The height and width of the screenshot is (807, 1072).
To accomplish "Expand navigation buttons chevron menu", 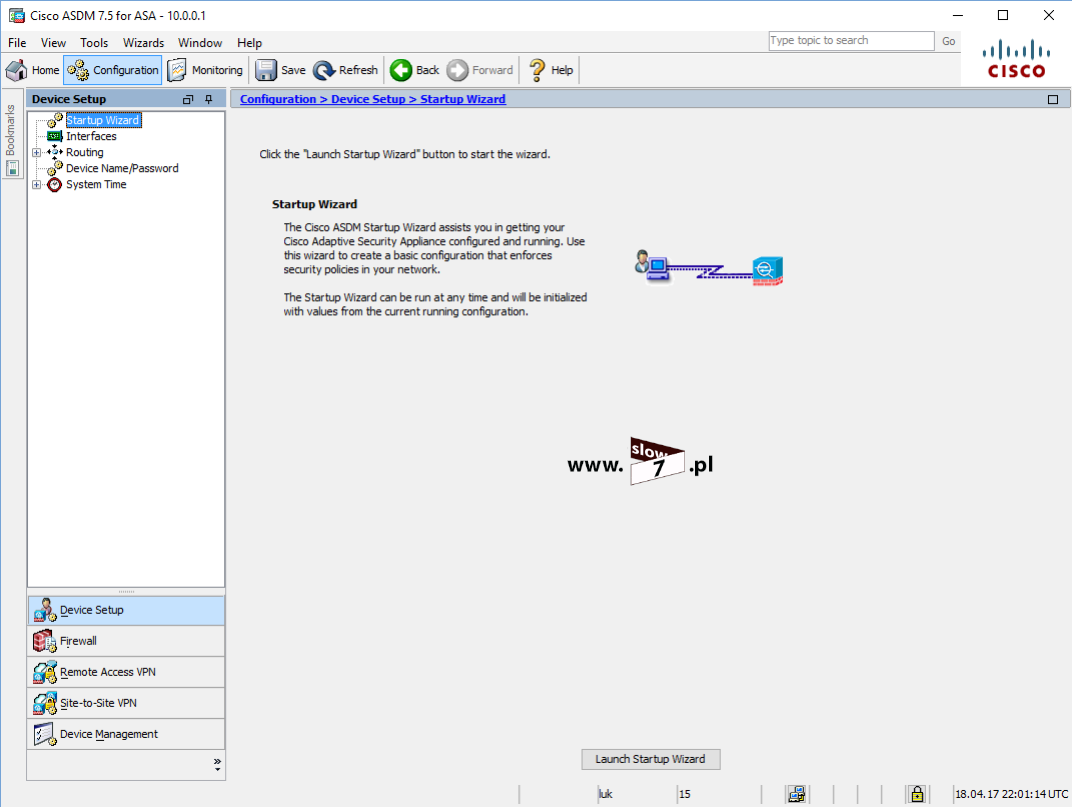I will point(217,764).
